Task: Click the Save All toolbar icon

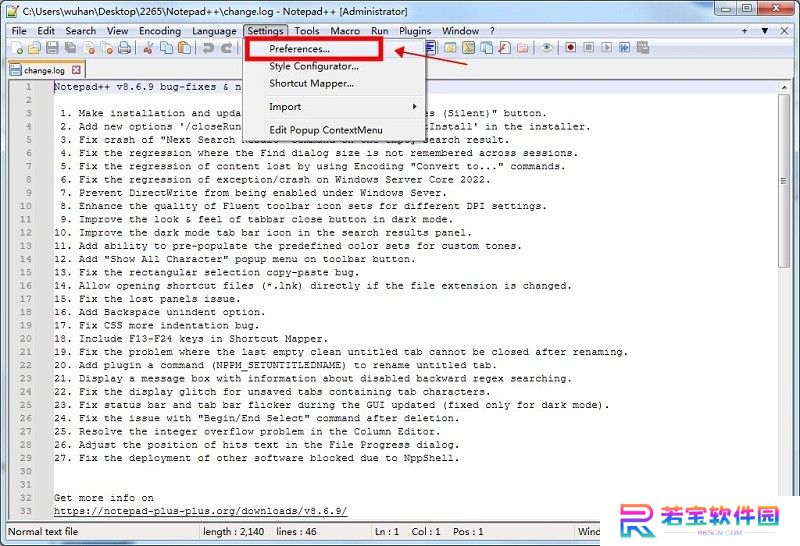Action: click(x=70, y=48)
